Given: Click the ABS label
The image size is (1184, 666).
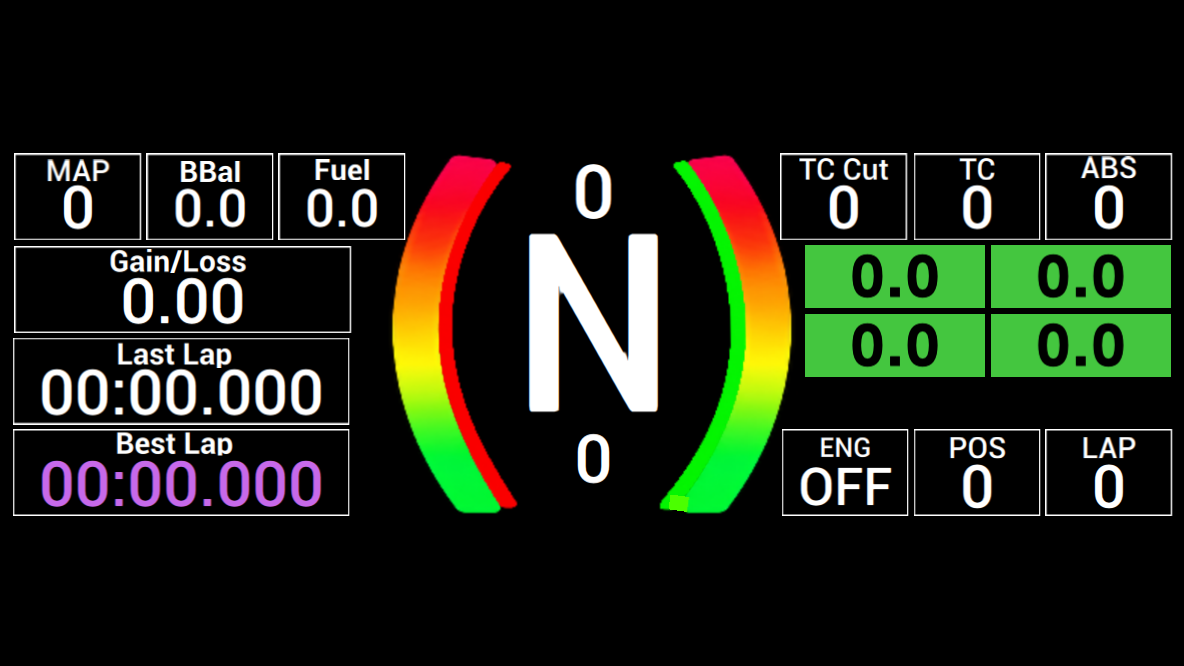Looking at the screenshot, I should point(1108,168).
